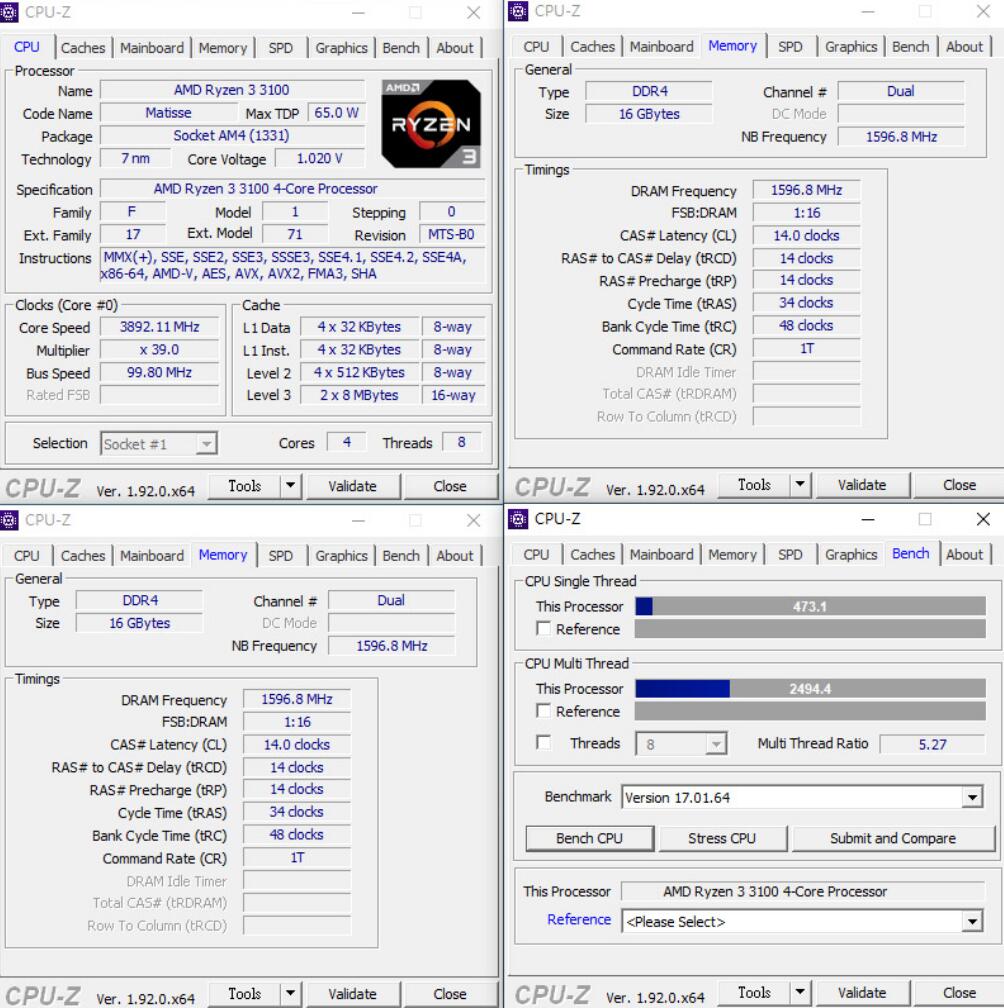Open the About tab in the Bench window
Screen dimensions: 1004x1008
point(964,554)
